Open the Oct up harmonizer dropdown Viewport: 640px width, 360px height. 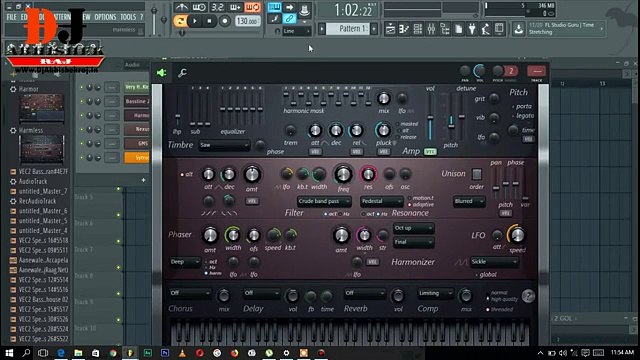coord(413,228)
